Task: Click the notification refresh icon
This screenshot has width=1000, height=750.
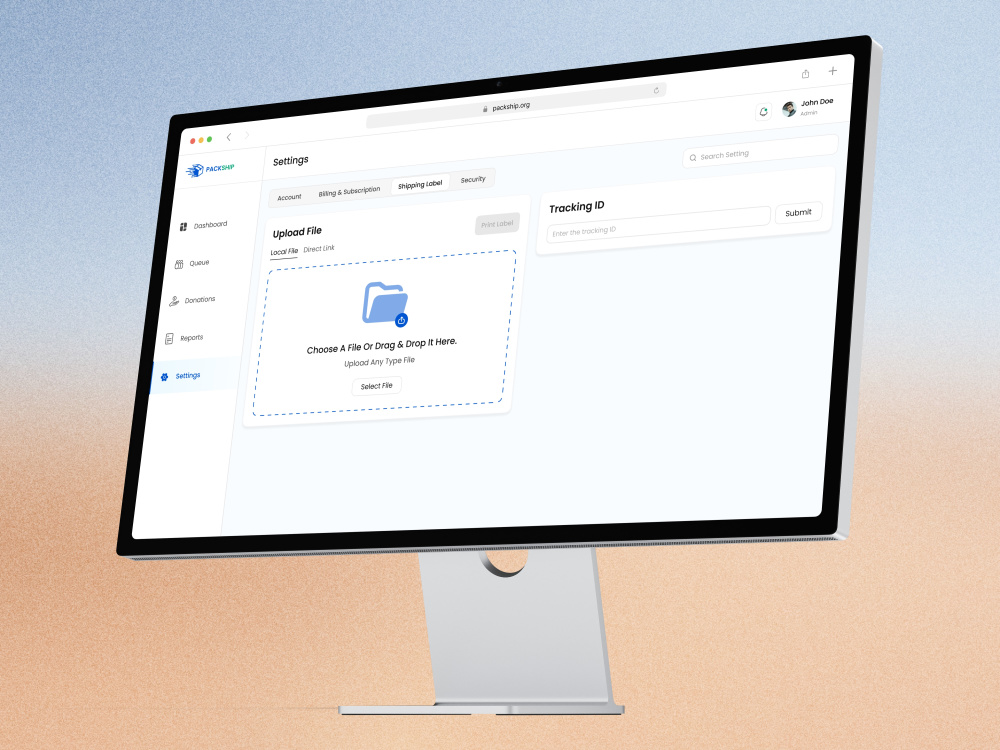Action: (763, 112)
